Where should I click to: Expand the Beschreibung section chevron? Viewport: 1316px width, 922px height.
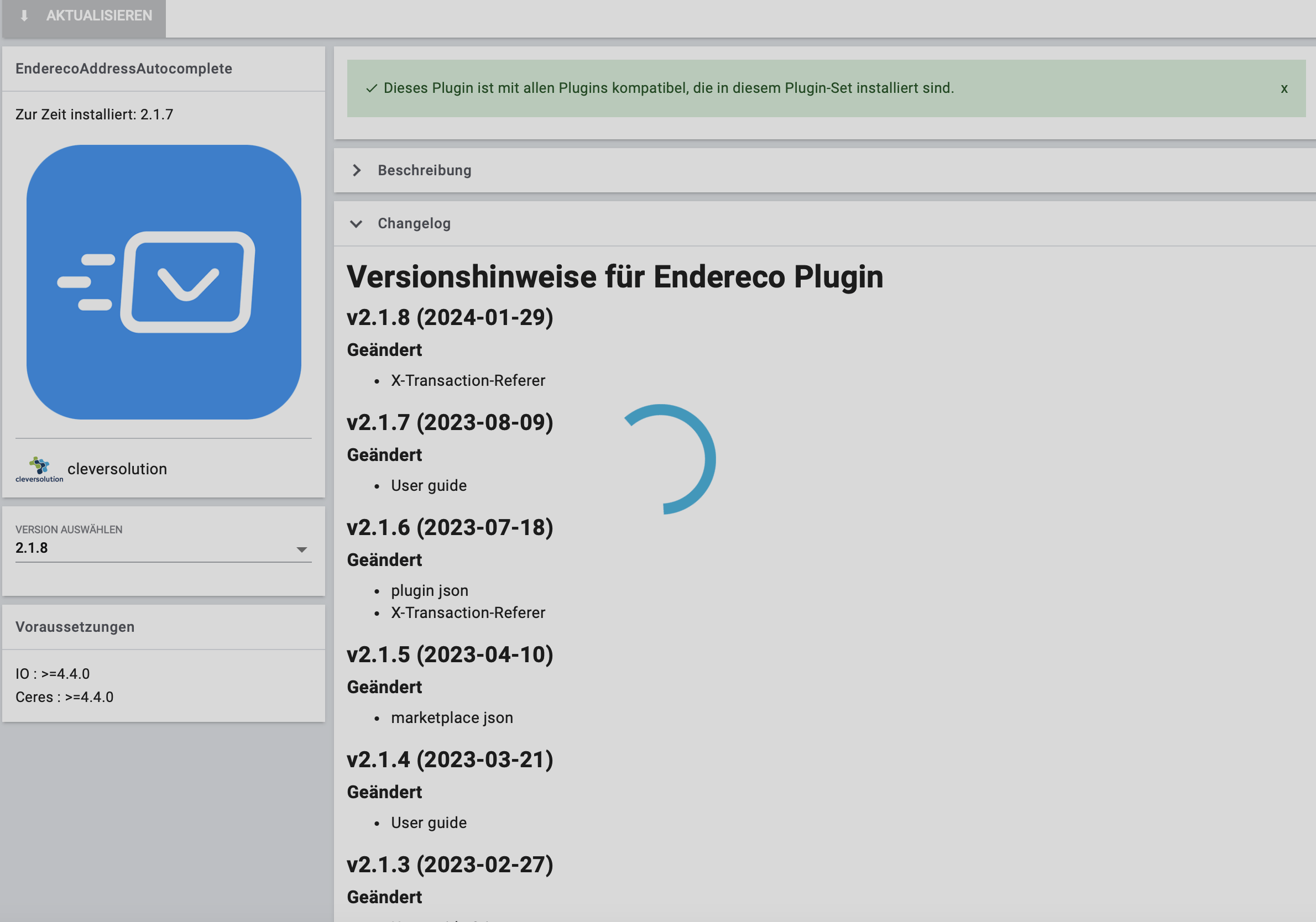357,170
